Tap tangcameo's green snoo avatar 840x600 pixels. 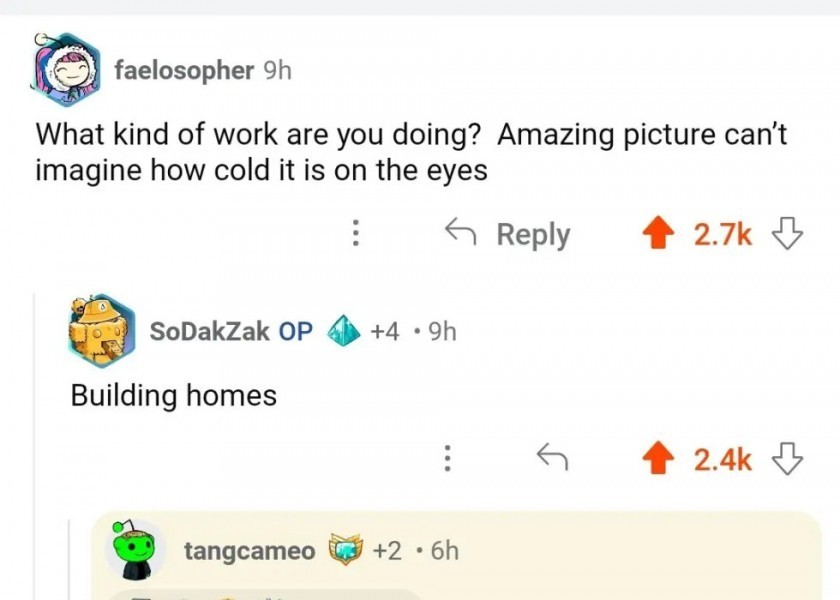click(x=135, y=549)
